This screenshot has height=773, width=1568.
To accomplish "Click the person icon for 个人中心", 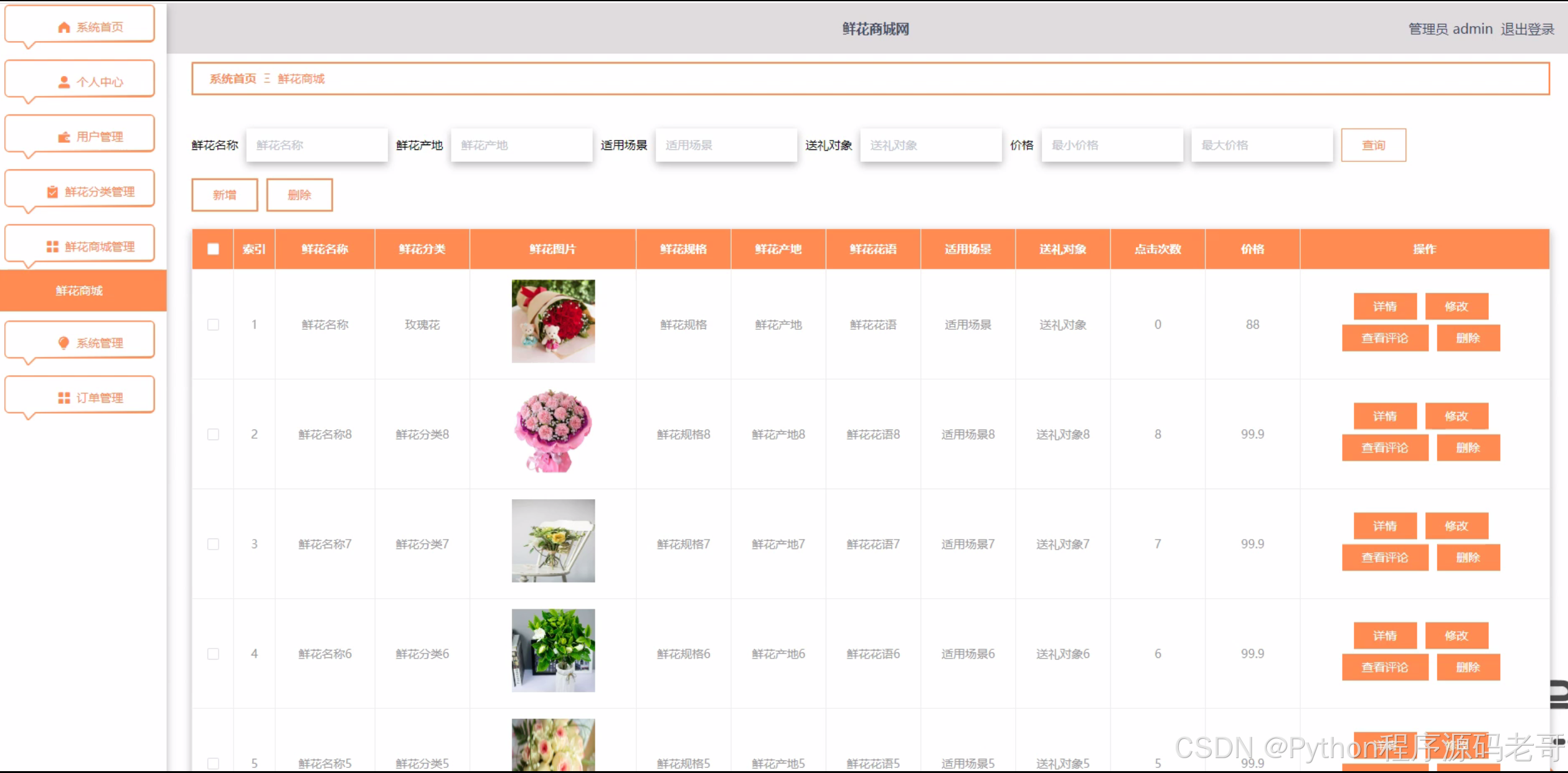I will click(64, 82).
